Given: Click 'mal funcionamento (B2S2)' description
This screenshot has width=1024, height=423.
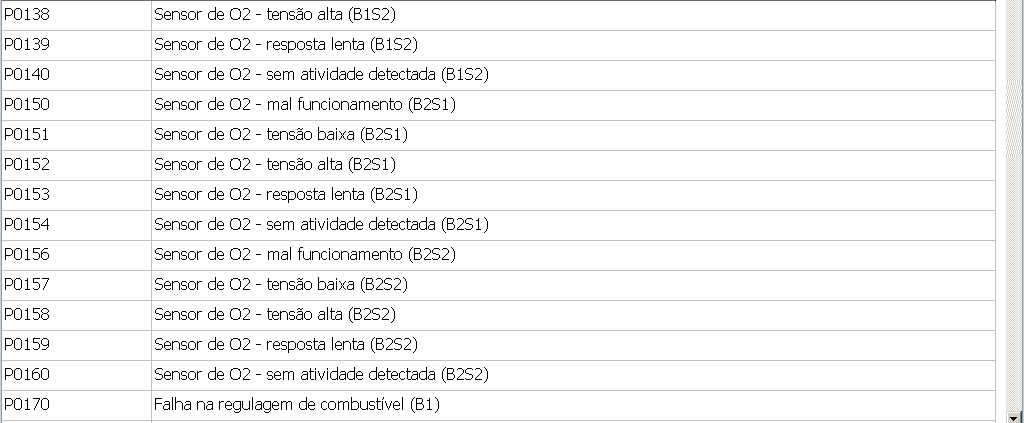Looking at the screenshot, I should [x=305, y=254].
